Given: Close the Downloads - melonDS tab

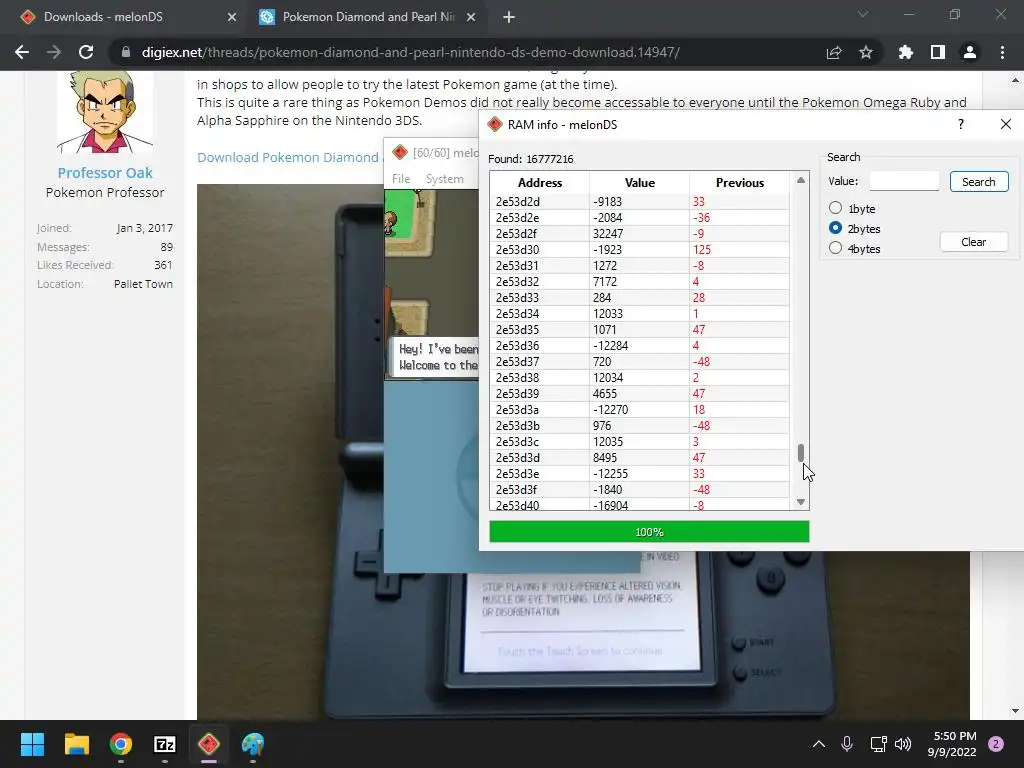Looking at the screenshot, I should [x=232, y=17].
